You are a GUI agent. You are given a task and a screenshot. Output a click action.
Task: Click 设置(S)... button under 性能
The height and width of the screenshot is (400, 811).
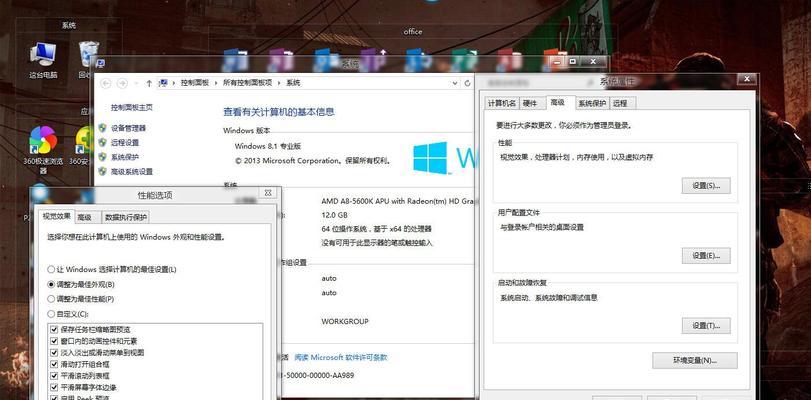click(x=706, y=185)
